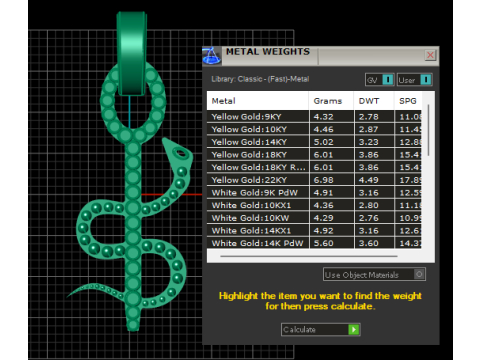The height and width of the screenshot is (360, 480).
Task: Select the White Gold:10KX1 row
Action: click(x=314, y=205)
